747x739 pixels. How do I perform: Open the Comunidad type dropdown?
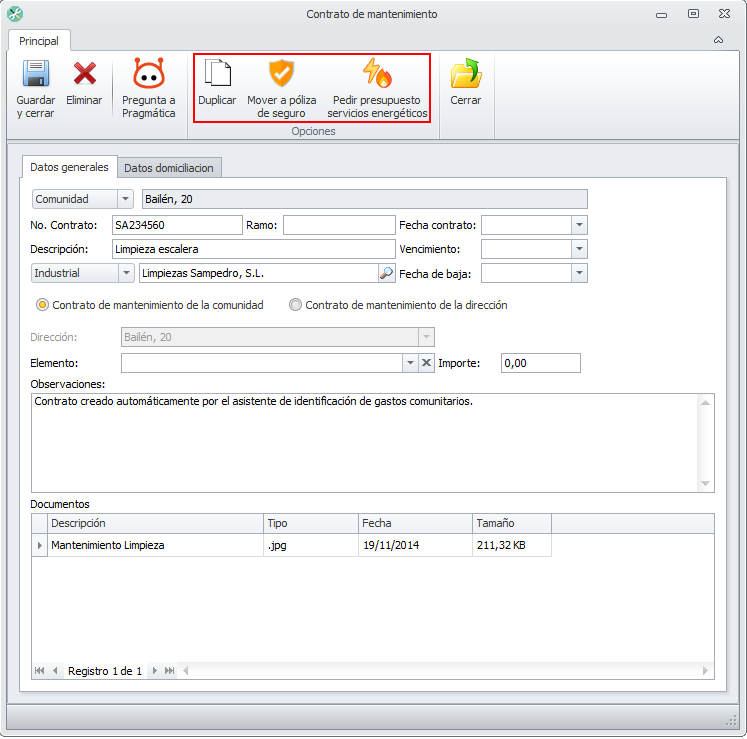(125, 199)
